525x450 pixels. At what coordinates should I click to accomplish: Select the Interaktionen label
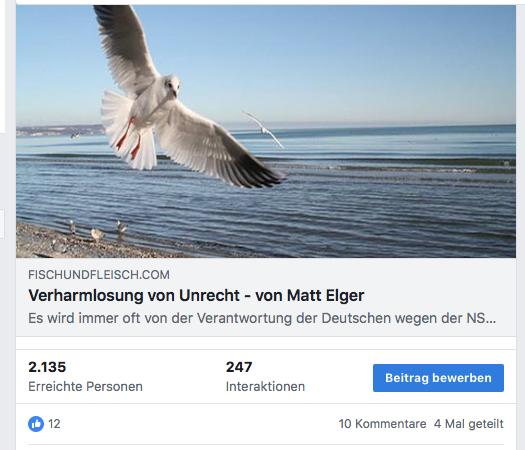265,386
